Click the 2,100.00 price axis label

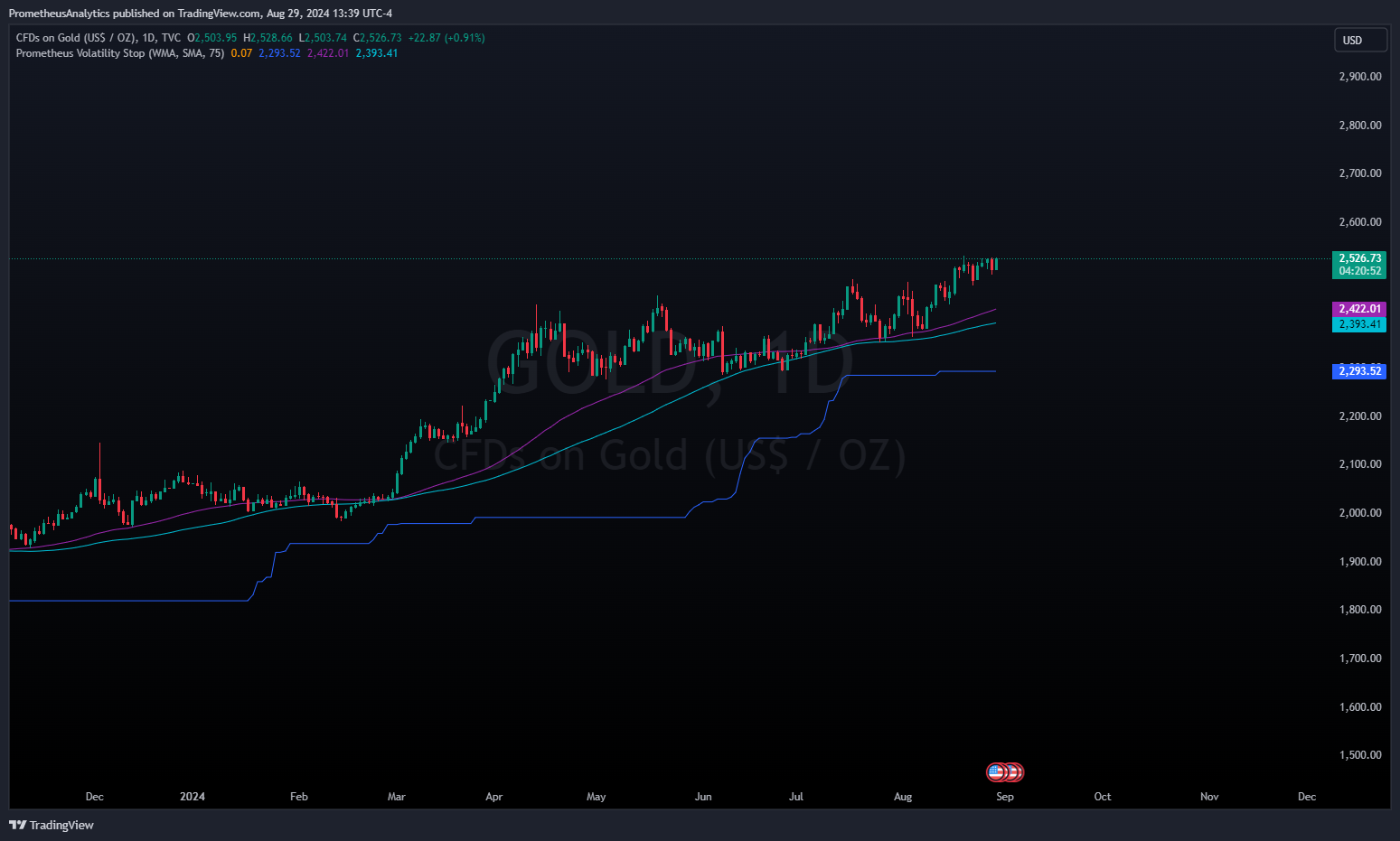tap(1360, 464)
